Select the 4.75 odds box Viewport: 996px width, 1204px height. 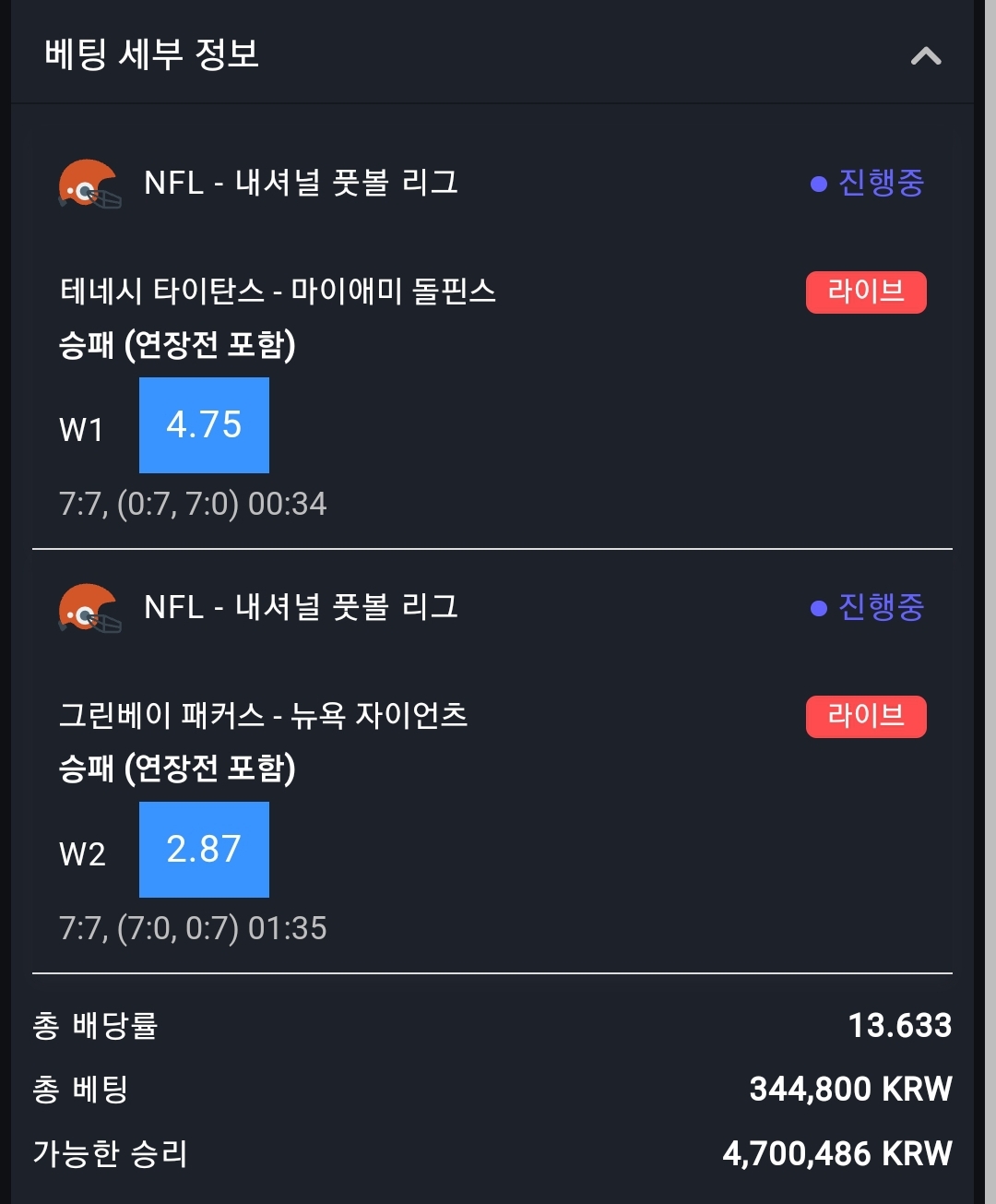pos(204,425)
